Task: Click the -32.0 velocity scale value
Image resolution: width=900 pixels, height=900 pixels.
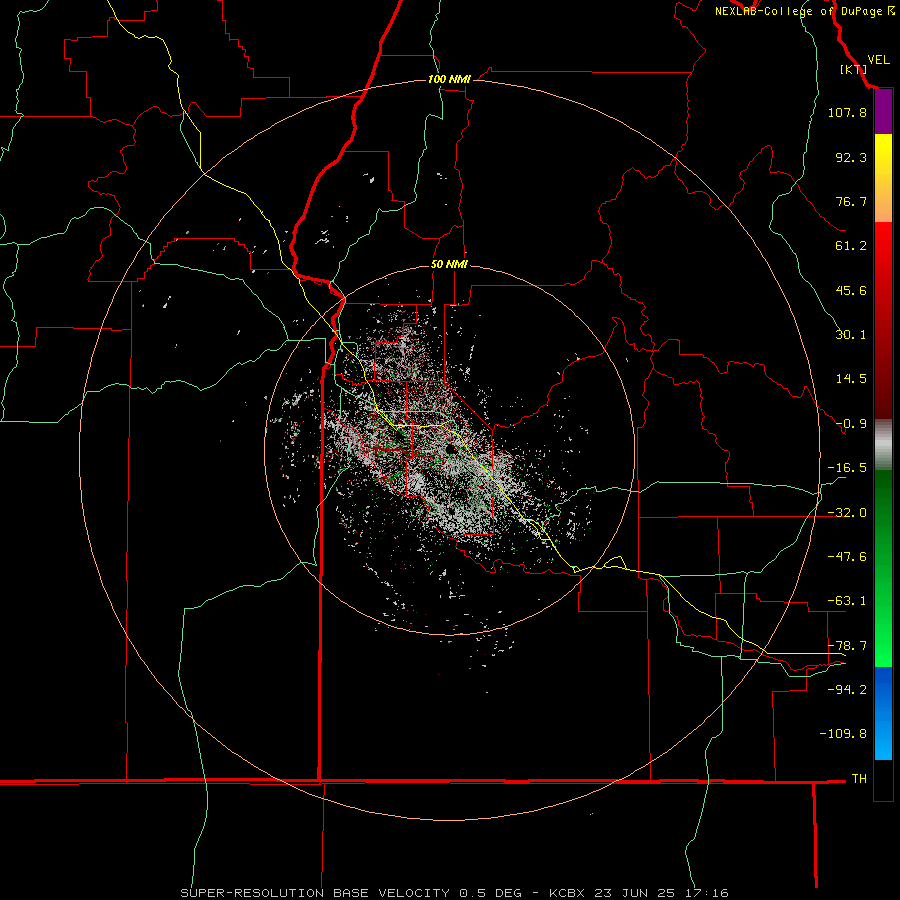Action: (x=847, y=513)
